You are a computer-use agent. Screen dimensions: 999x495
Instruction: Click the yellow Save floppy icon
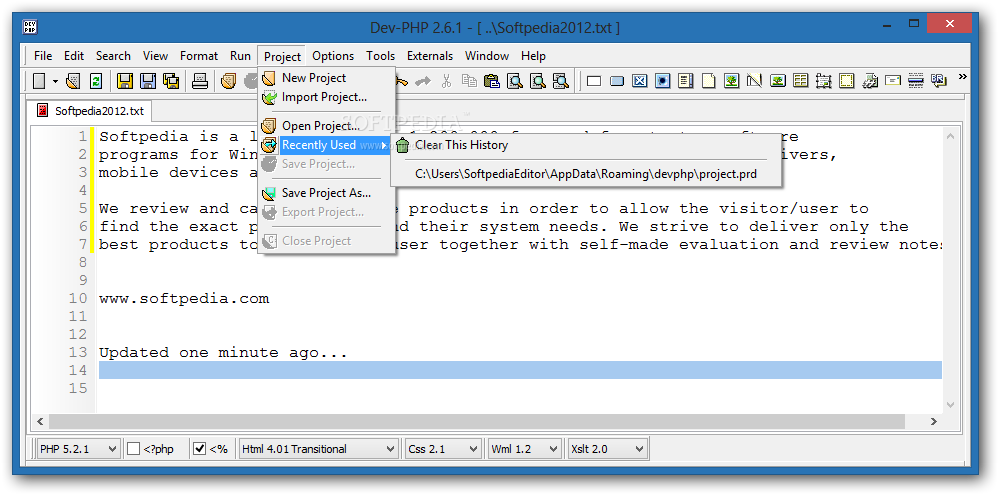(x=125, y=81)
